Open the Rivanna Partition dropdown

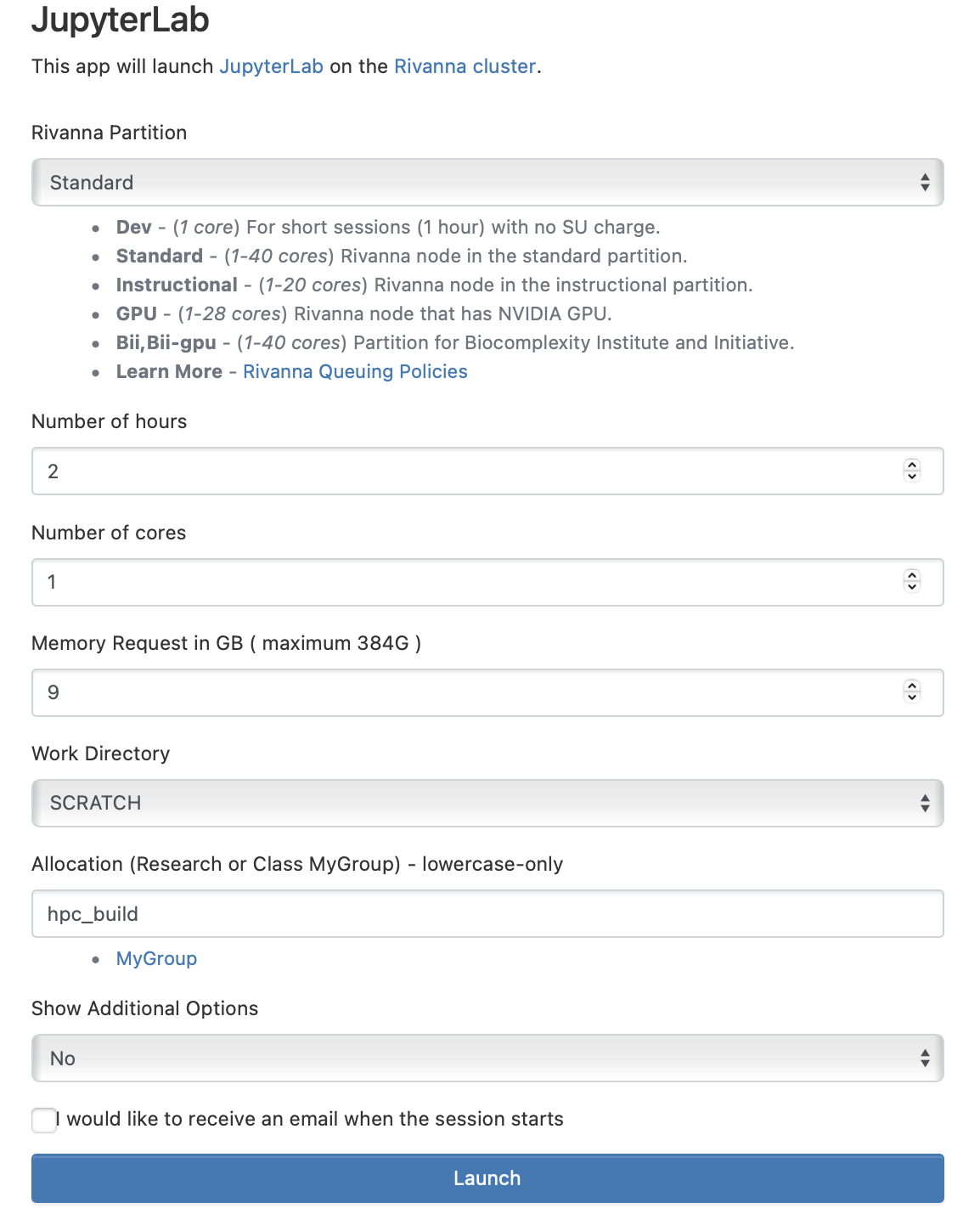pos(487,183)
